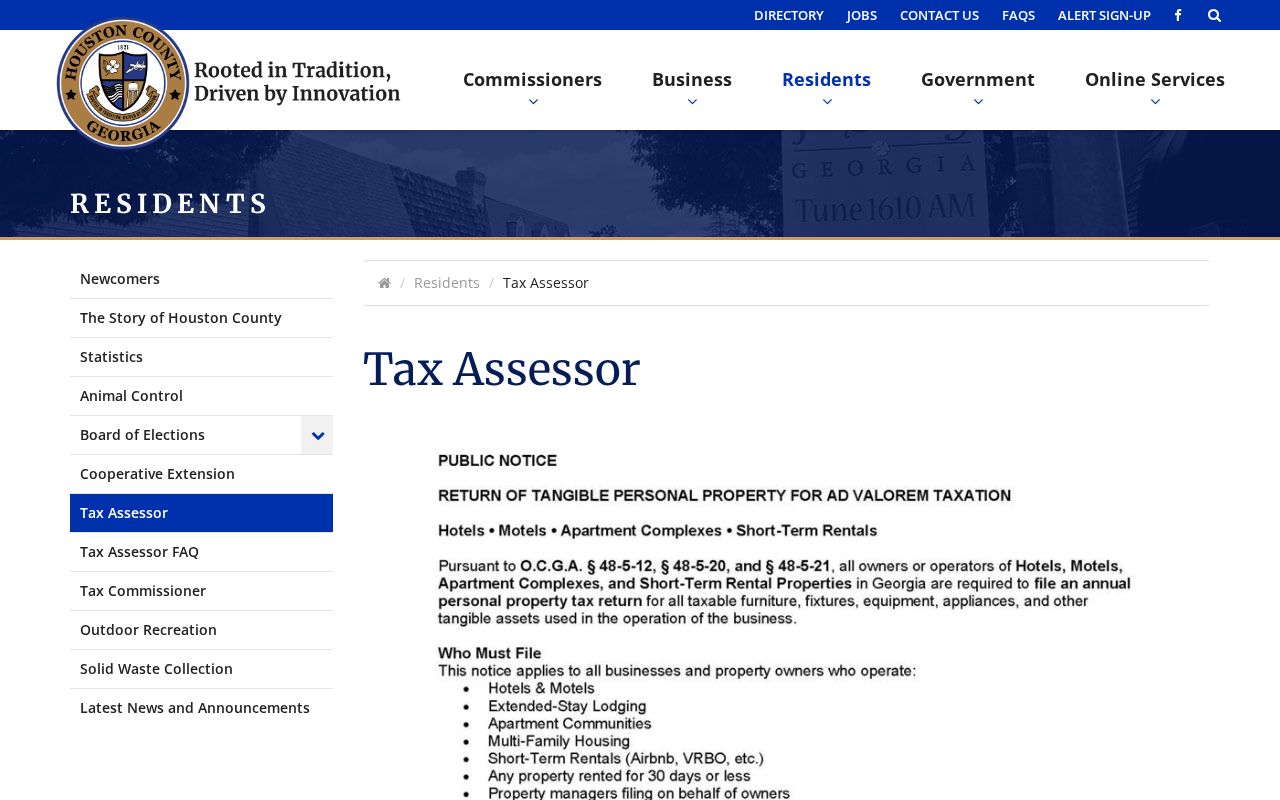Image resolution: width=1280 pixels, height=800 pixels.
Task: Open the Commissioners main menu
Action: point(532,79)
